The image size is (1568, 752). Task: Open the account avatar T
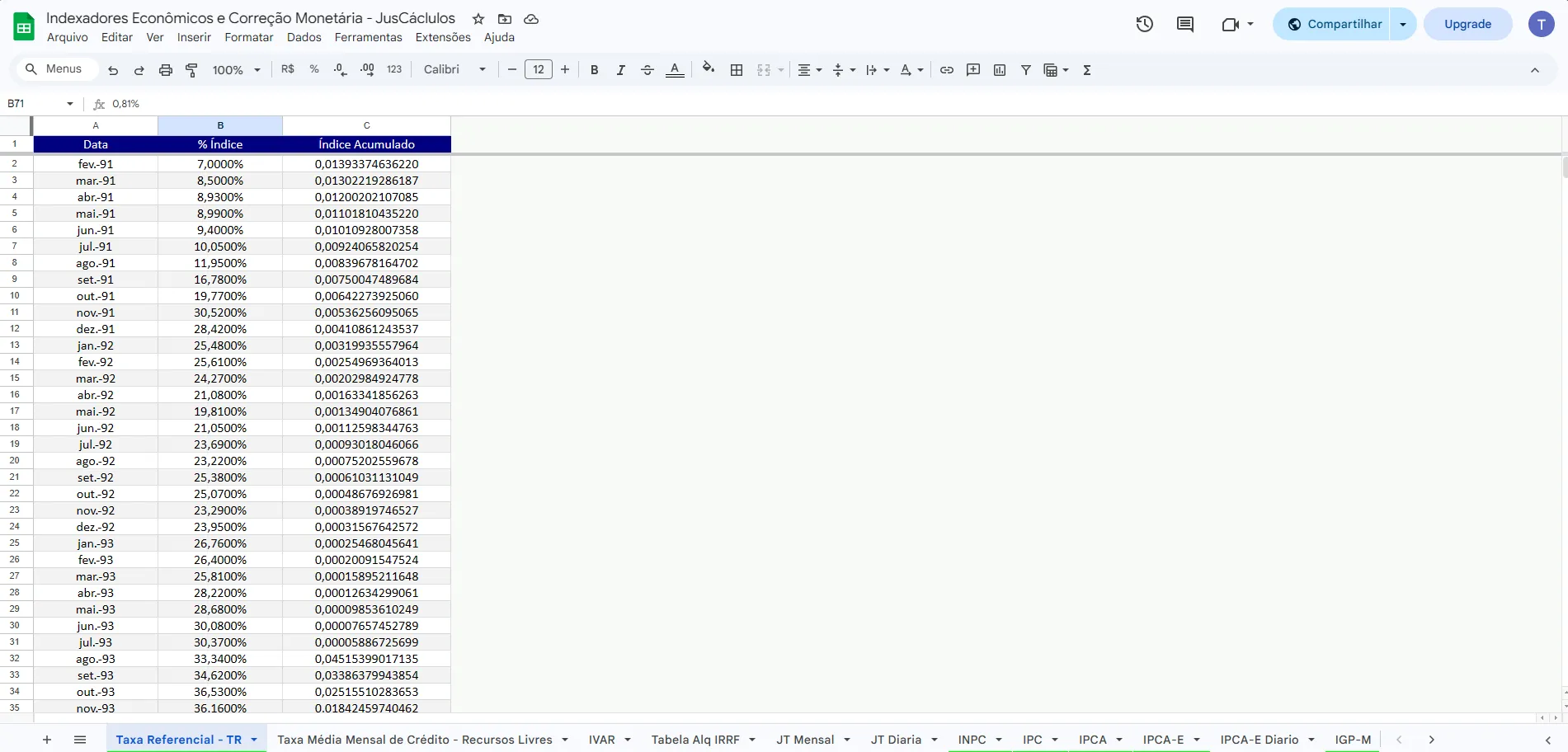point(1541,24)
